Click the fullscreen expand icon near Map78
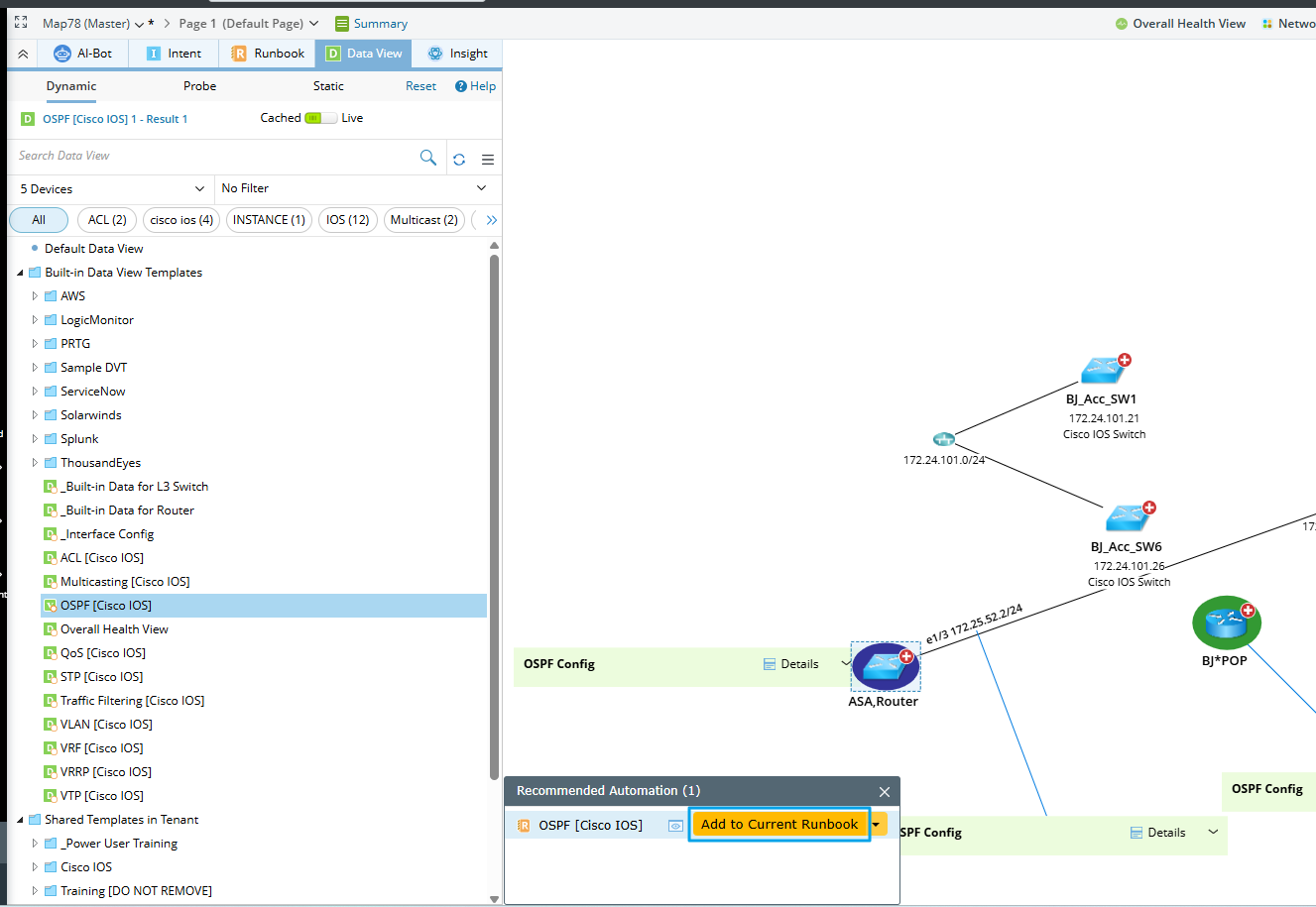Screen dimensions: 1316x907 click(x=21, y=23)
